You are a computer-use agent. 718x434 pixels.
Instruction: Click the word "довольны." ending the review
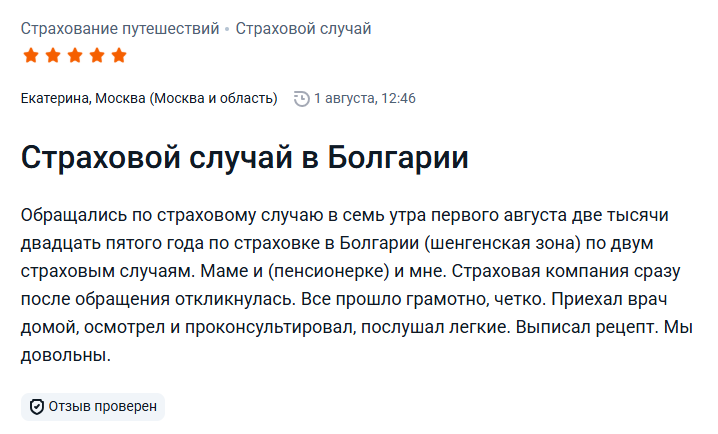(x=65, y=355)
